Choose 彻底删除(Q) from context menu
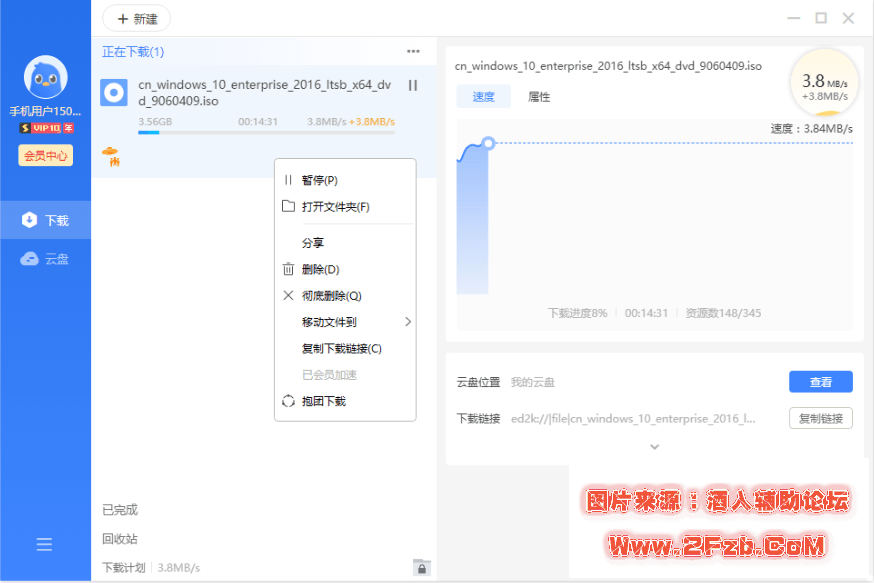 point(345,296)
